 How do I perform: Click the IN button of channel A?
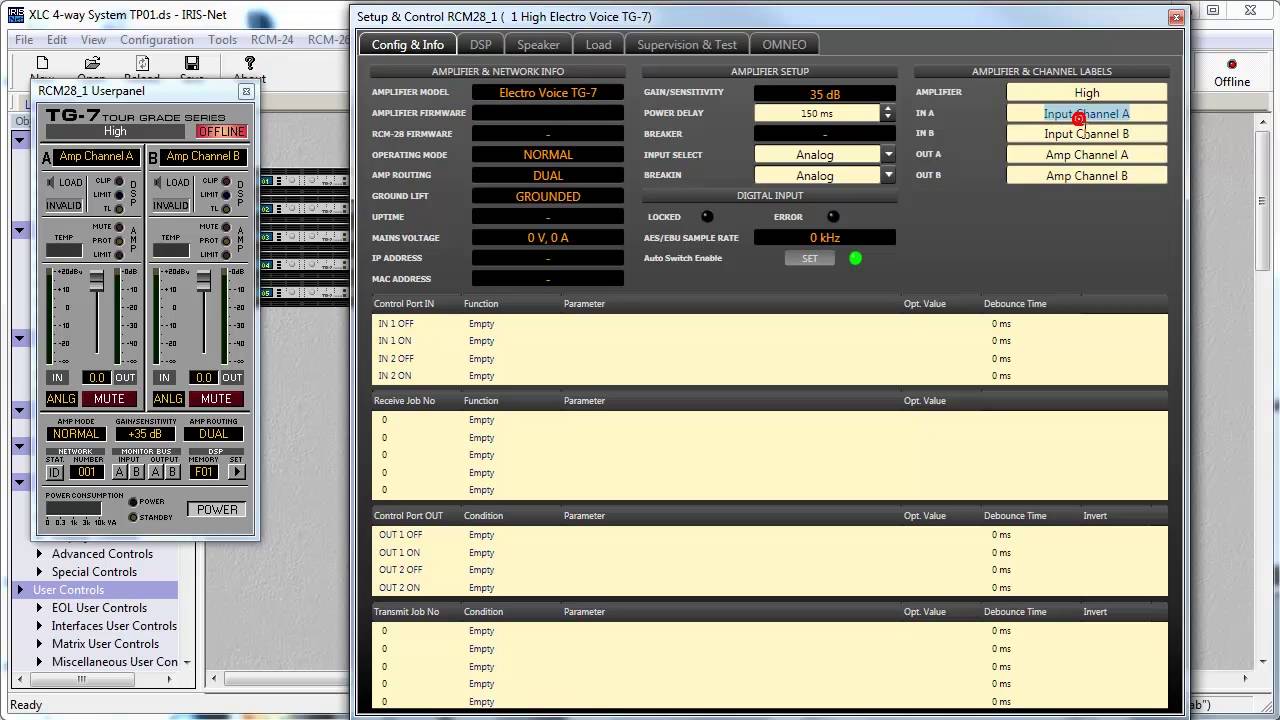click(57, 377)
